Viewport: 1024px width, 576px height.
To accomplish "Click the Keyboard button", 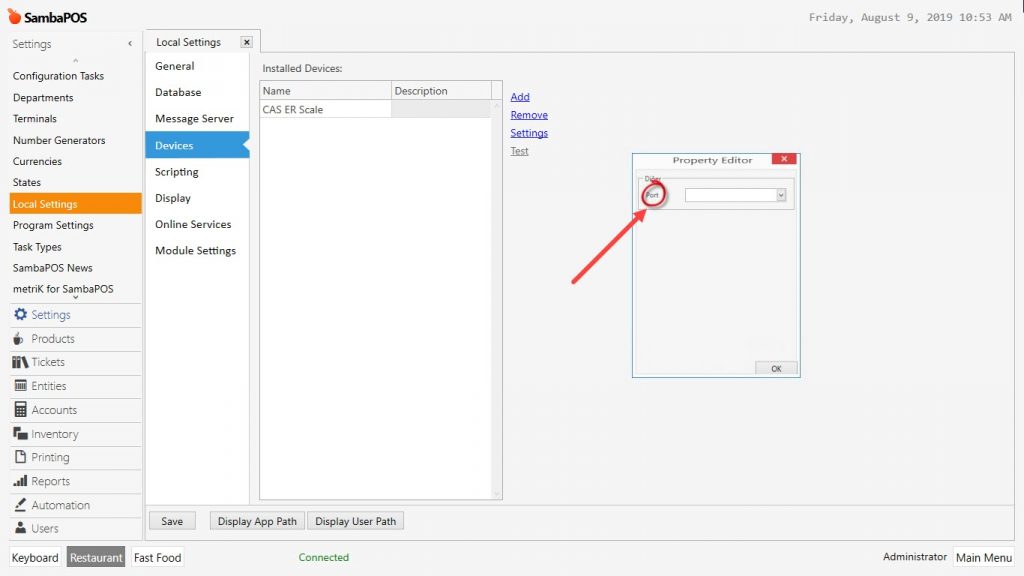I will pyautogui.click(x=35, y=557).
